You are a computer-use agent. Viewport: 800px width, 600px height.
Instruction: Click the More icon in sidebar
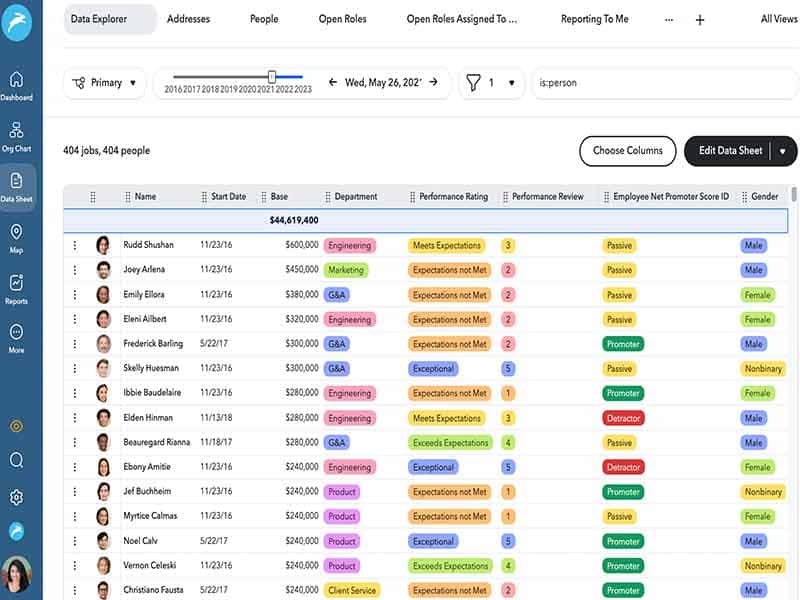coord(16,338)
